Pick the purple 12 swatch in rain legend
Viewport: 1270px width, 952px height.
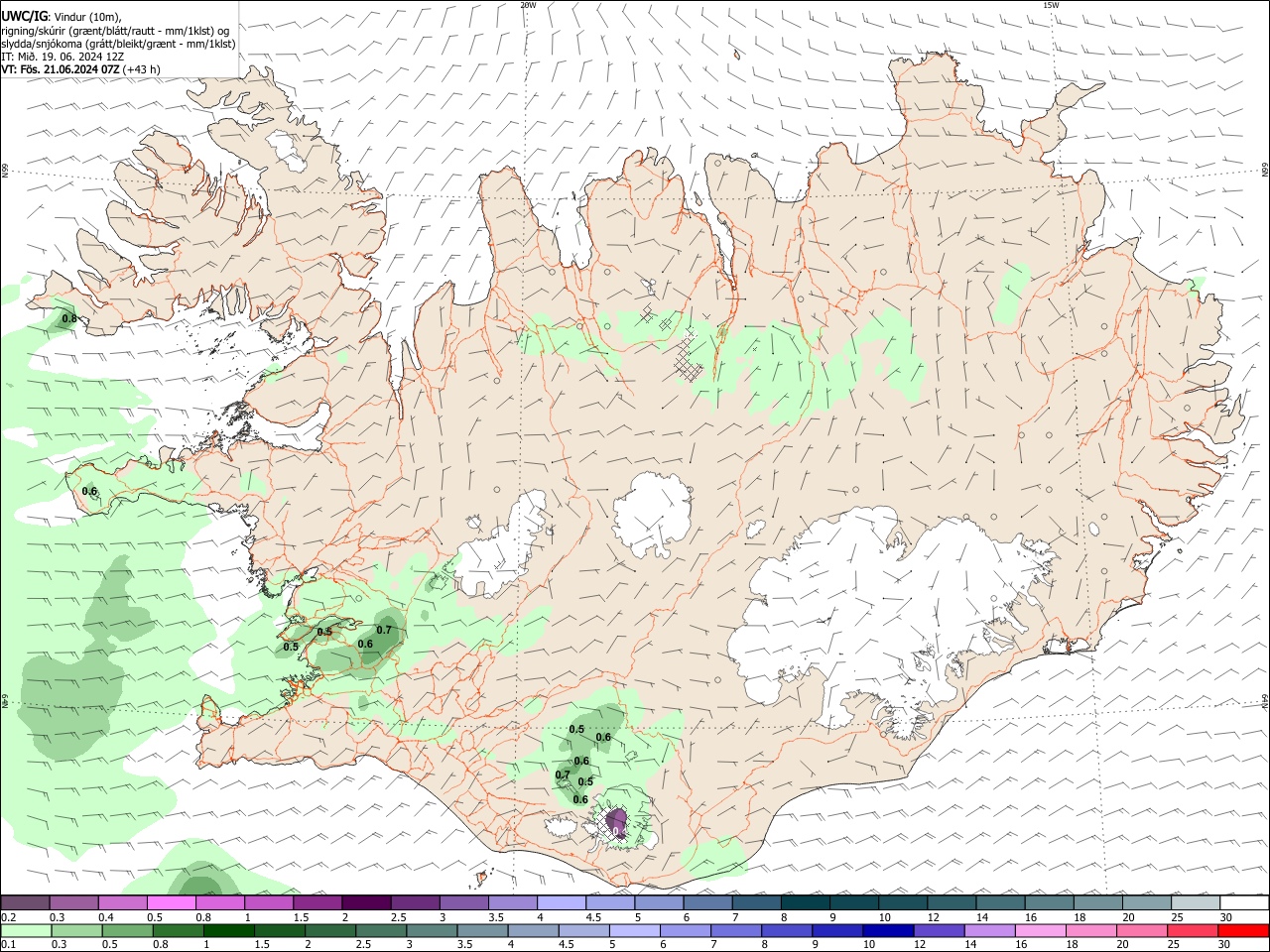coord(940,930)
